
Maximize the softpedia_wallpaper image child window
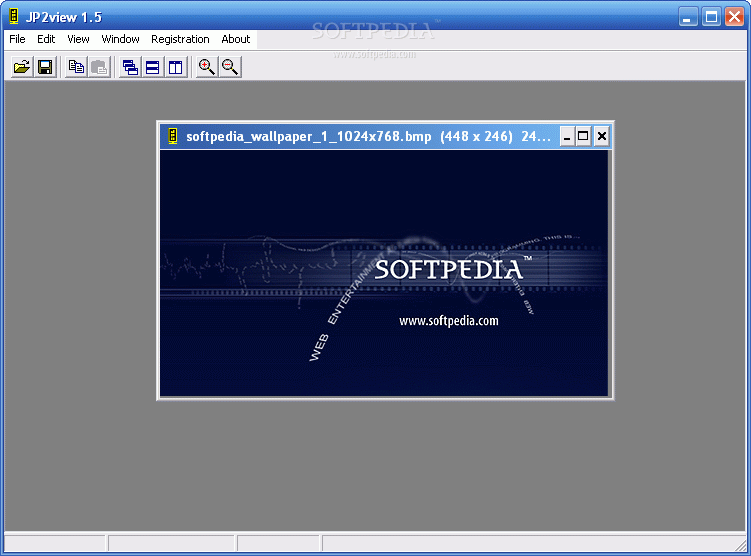coord(583,136)
